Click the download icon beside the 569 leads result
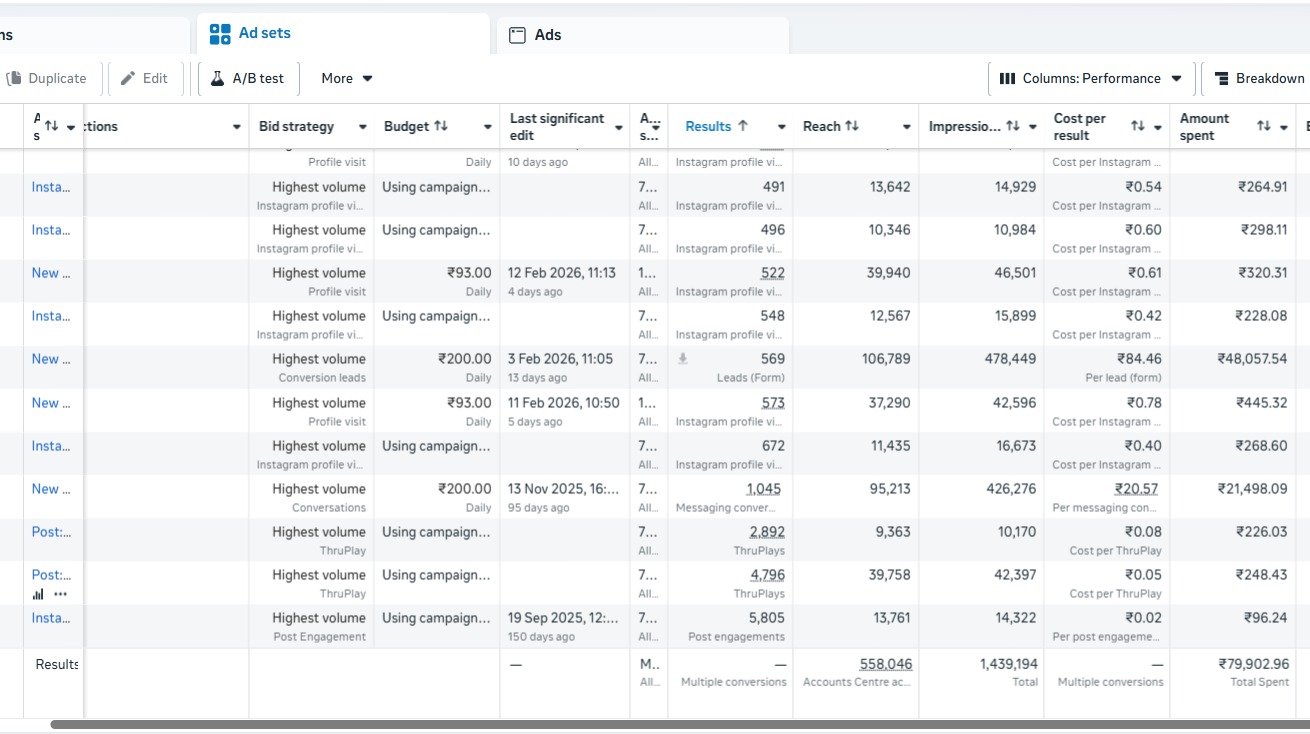Image resolution: width=1310 pixels, height=734 pixels. pos(682,359)
